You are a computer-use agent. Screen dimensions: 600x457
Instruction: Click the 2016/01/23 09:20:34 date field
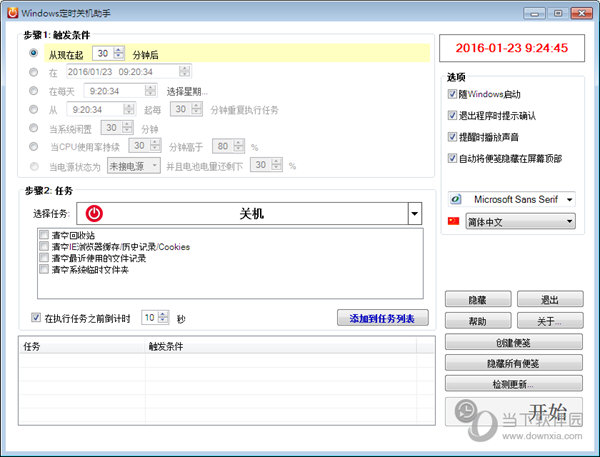click(x=129, y=72)
